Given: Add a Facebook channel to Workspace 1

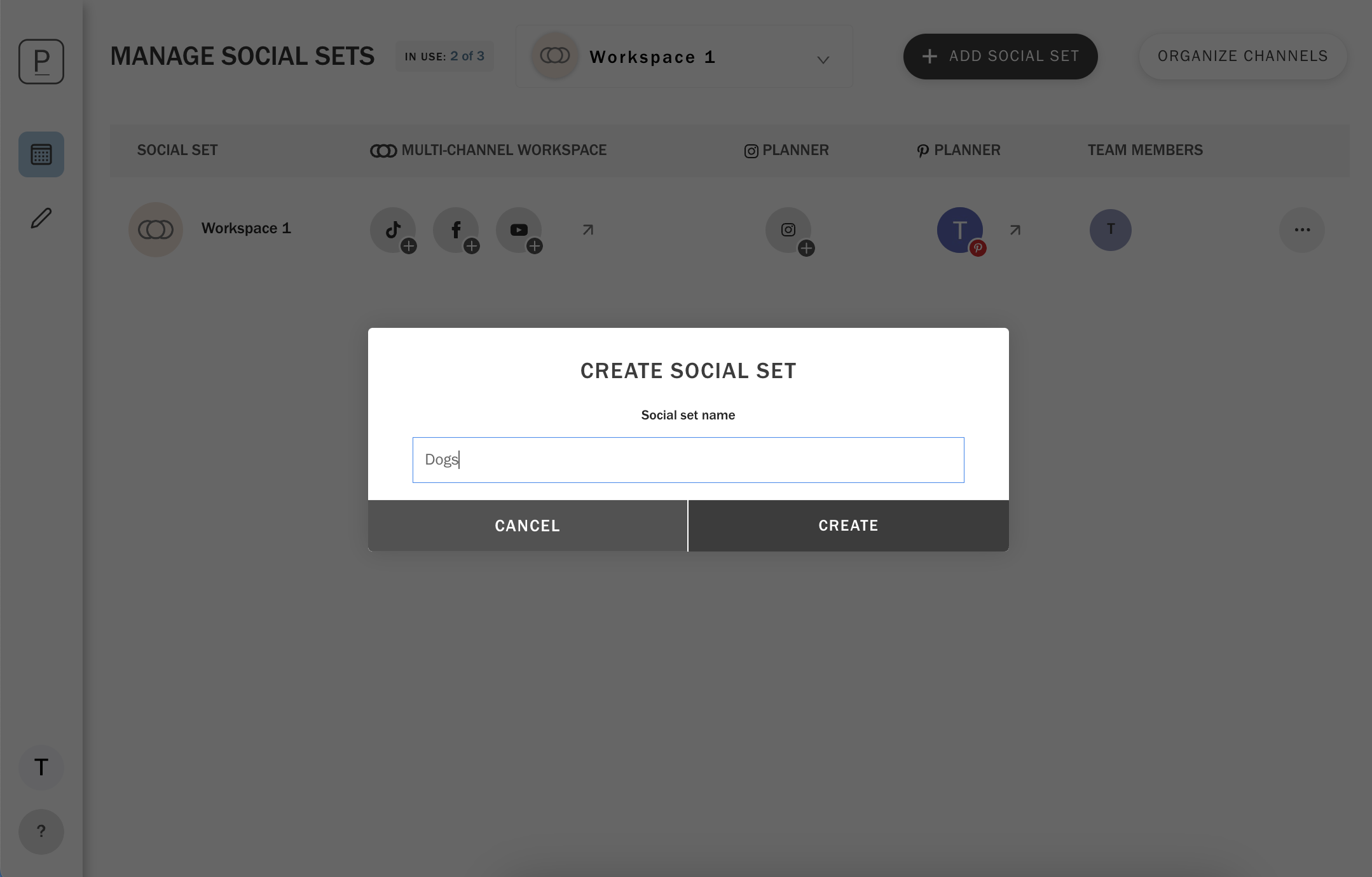Looking at the screenshot, I should (x=456, y=230).
